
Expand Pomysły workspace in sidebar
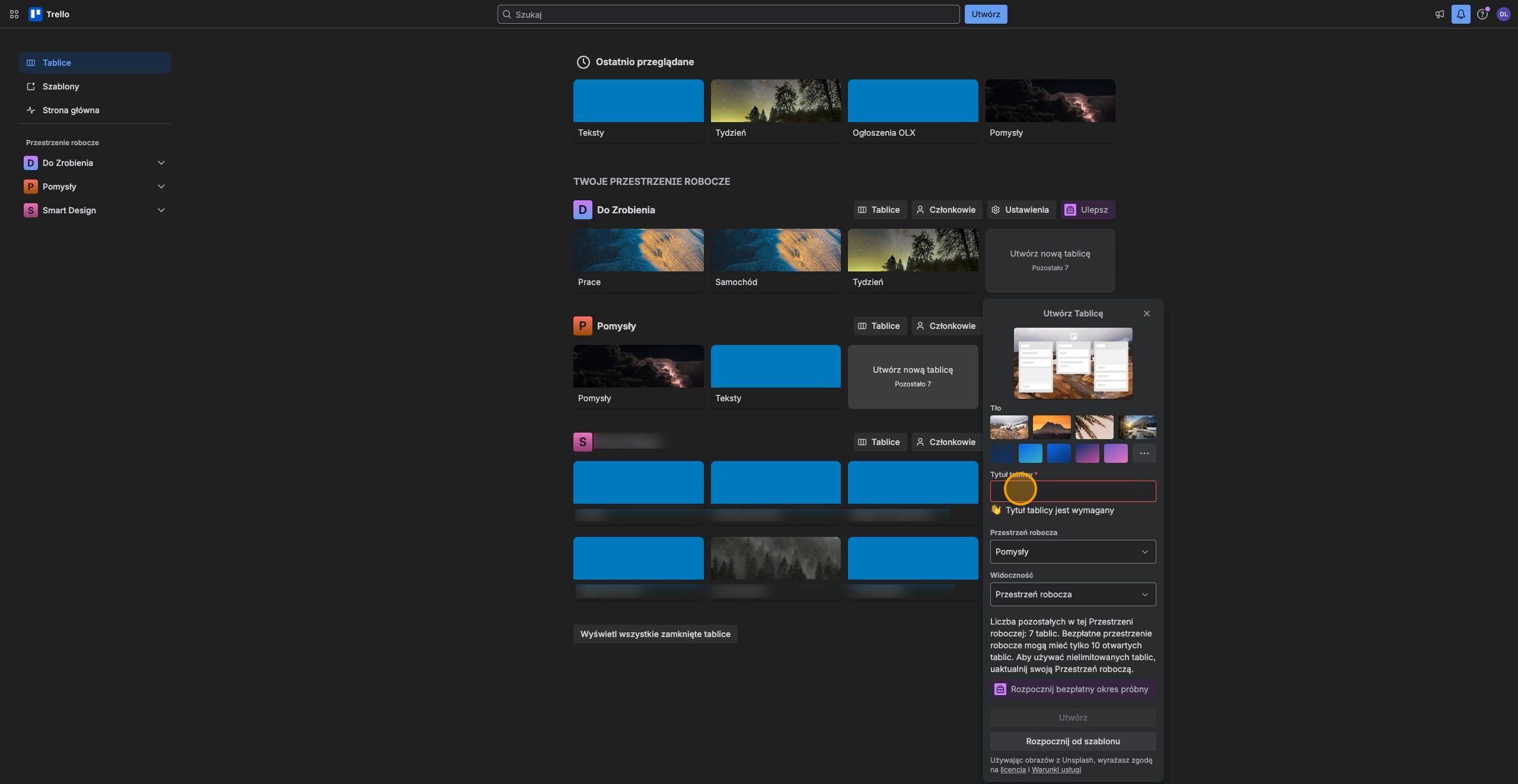pos(161,187)
